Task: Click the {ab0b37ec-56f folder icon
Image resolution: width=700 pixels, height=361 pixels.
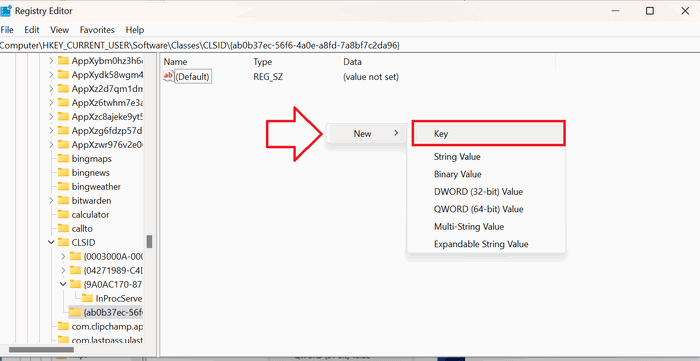Action: tap(75, 311)
